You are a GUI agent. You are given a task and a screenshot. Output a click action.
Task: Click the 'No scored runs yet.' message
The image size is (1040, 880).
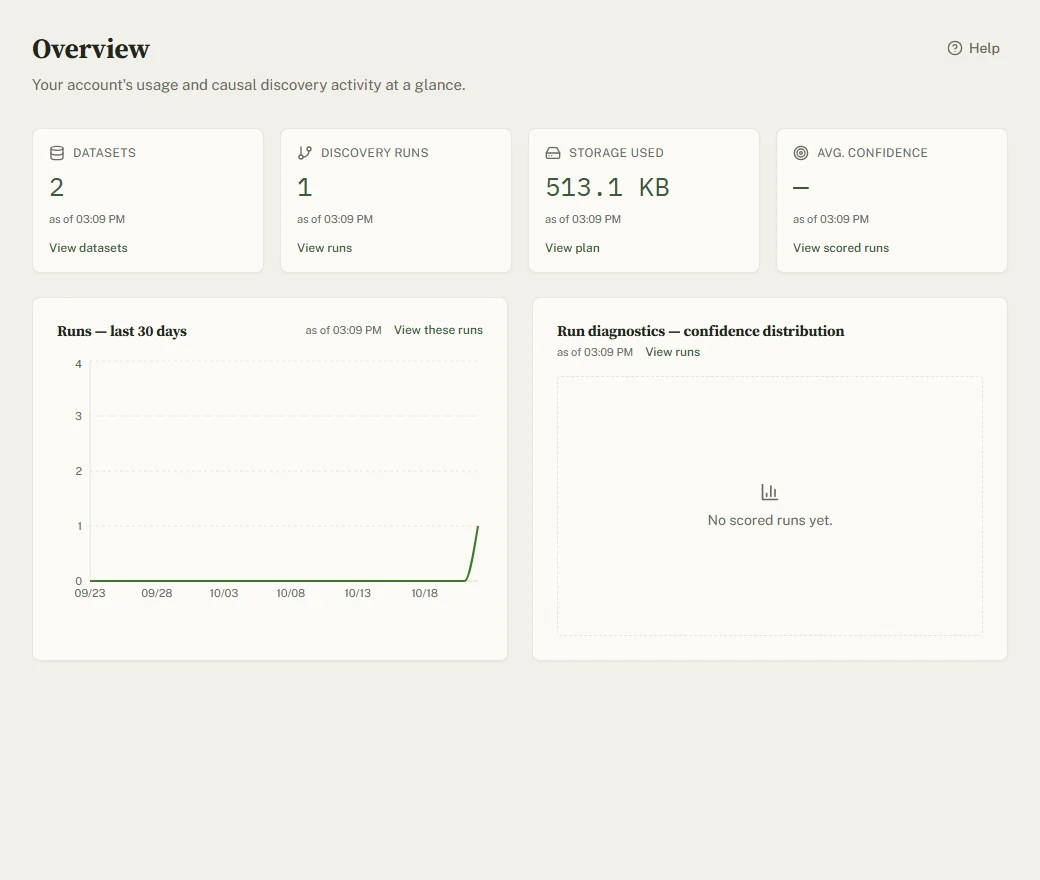(x=770, y=521)
